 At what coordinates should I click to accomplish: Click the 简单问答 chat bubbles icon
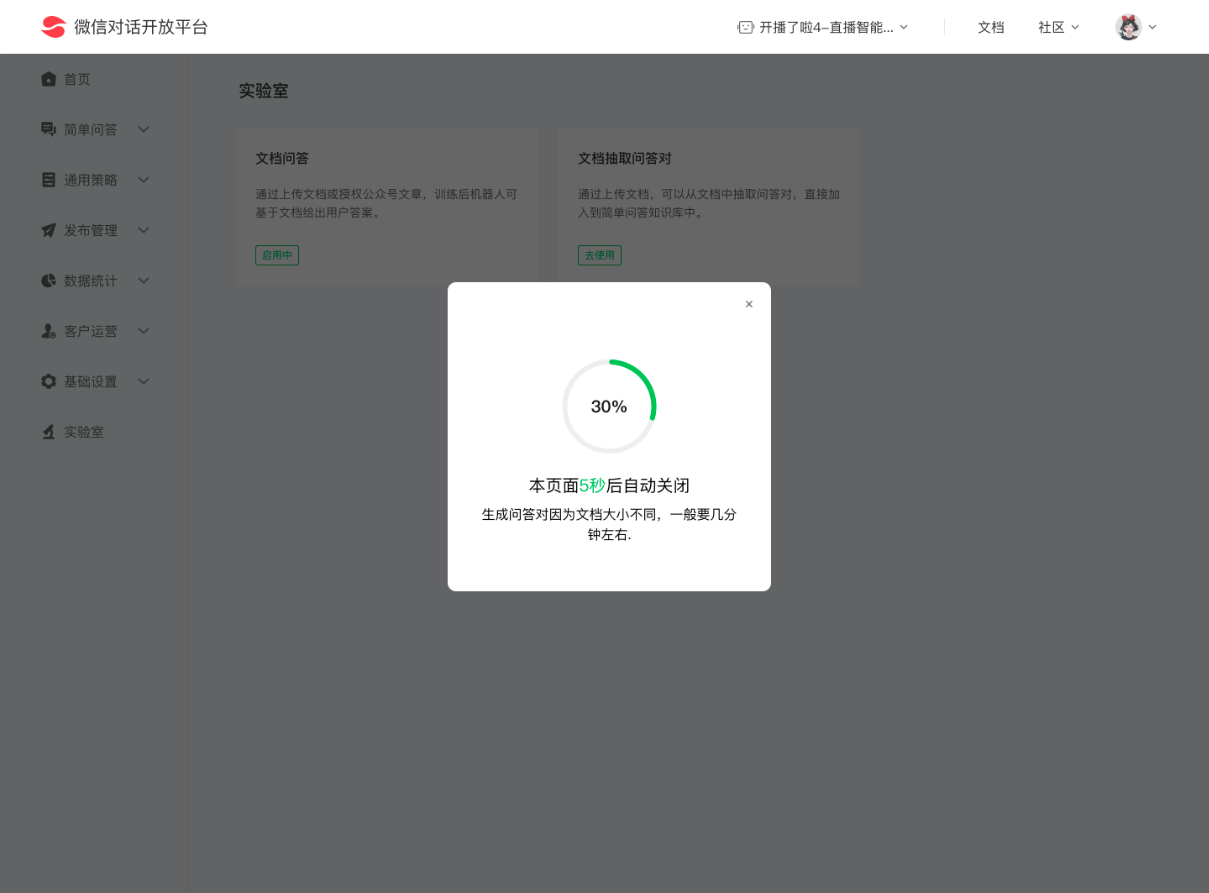pyautogui.click(x=48, y=129)
